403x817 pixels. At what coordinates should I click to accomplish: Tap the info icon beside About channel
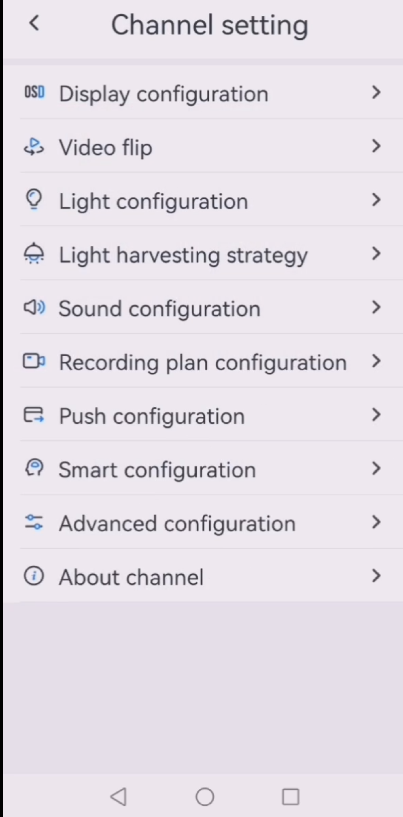(34, 576)
